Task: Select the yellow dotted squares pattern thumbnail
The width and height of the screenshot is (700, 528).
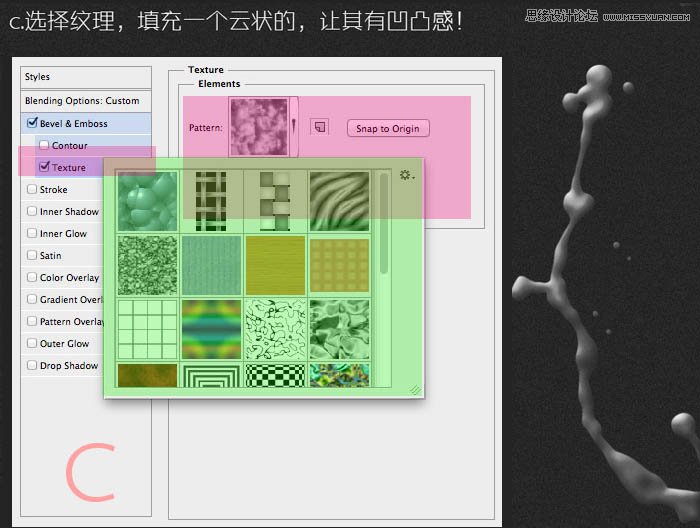Action: tap(339, 266)
